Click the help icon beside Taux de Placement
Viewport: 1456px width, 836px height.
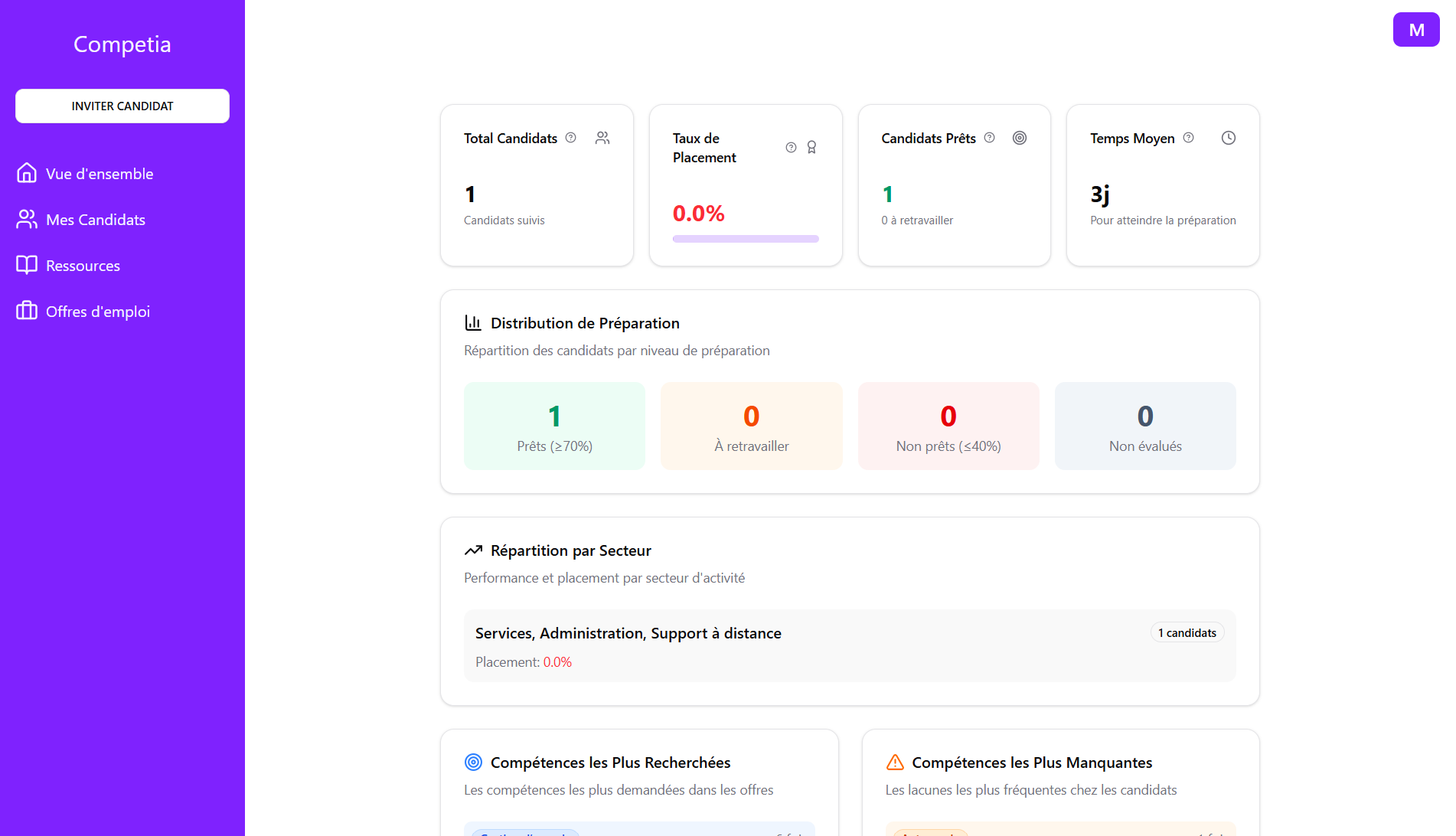click(791, 148)
